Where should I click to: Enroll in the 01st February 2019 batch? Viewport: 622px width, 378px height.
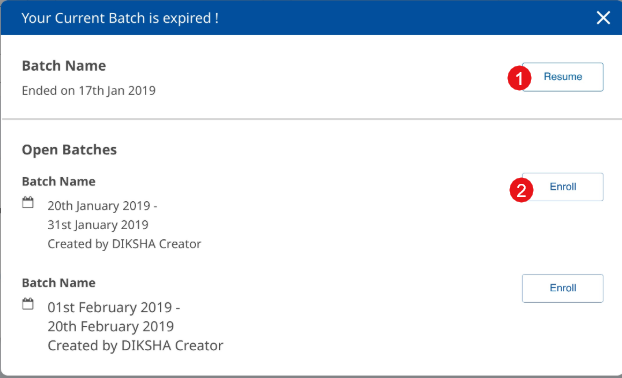(x=562, y=288)
